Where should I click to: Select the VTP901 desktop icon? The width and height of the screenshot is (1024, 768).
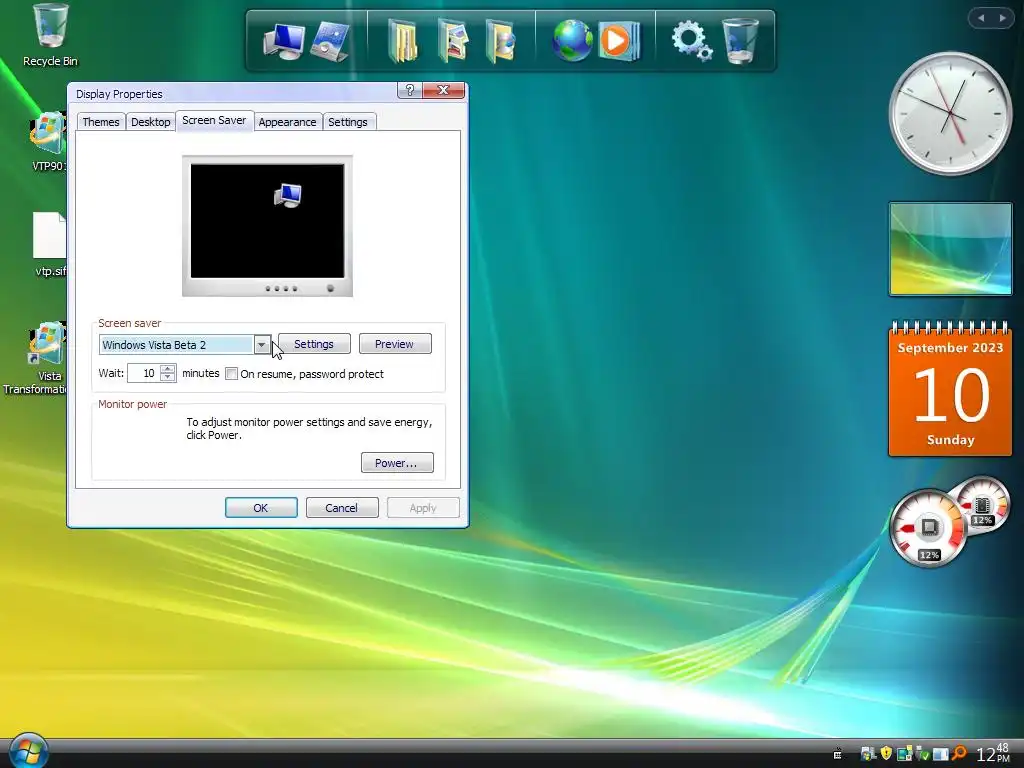click(x=49, y=142)
